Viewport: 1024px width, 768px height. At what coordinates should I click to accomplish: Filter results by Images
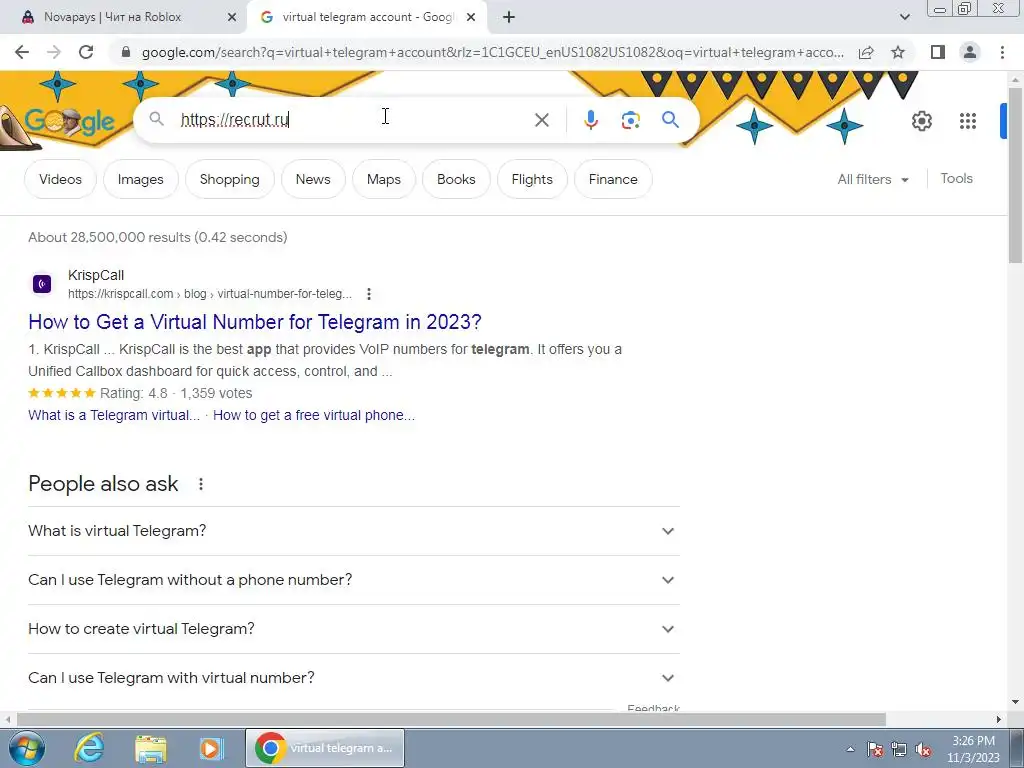click(140, 179)
